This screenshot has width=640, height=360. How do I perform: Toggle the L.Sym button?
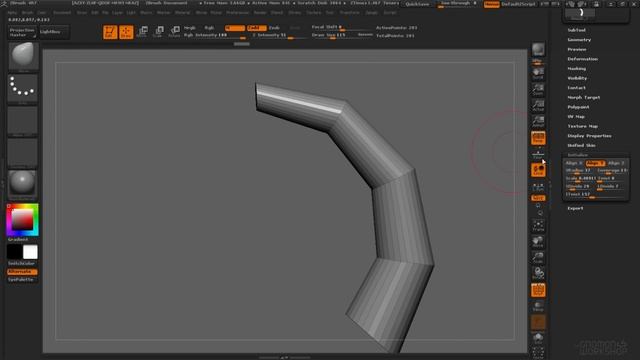pyautogui.click(x=538, y=187)
